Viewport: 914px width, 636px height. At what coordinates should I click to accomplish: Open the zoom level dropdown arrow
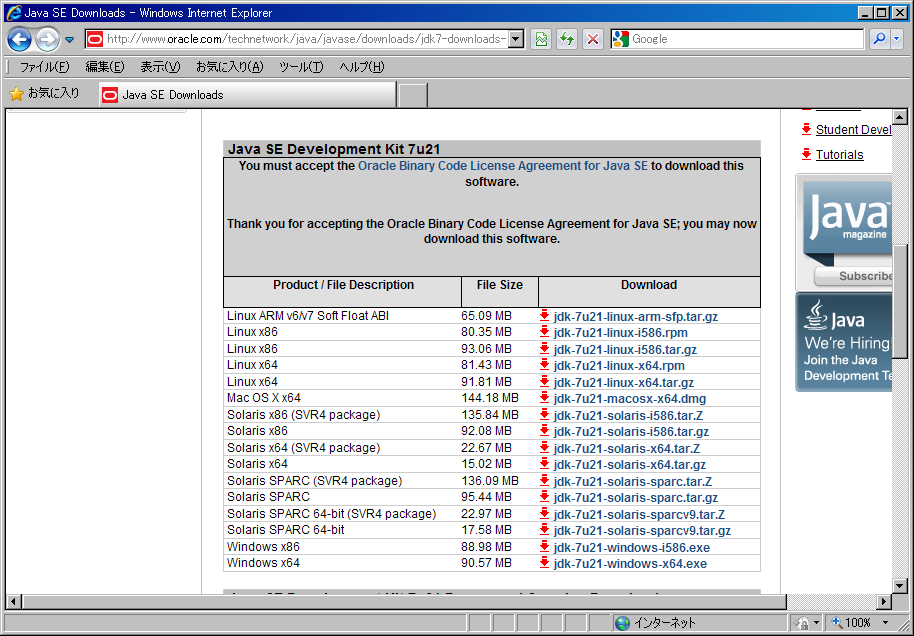coord(886,623)
